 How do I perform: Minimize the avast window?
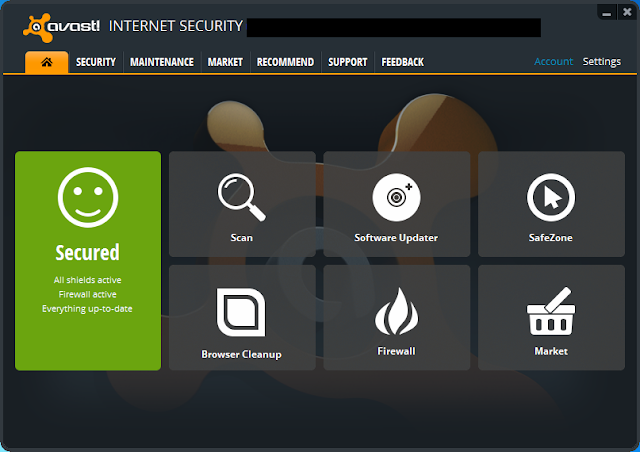tap(607, 13)
